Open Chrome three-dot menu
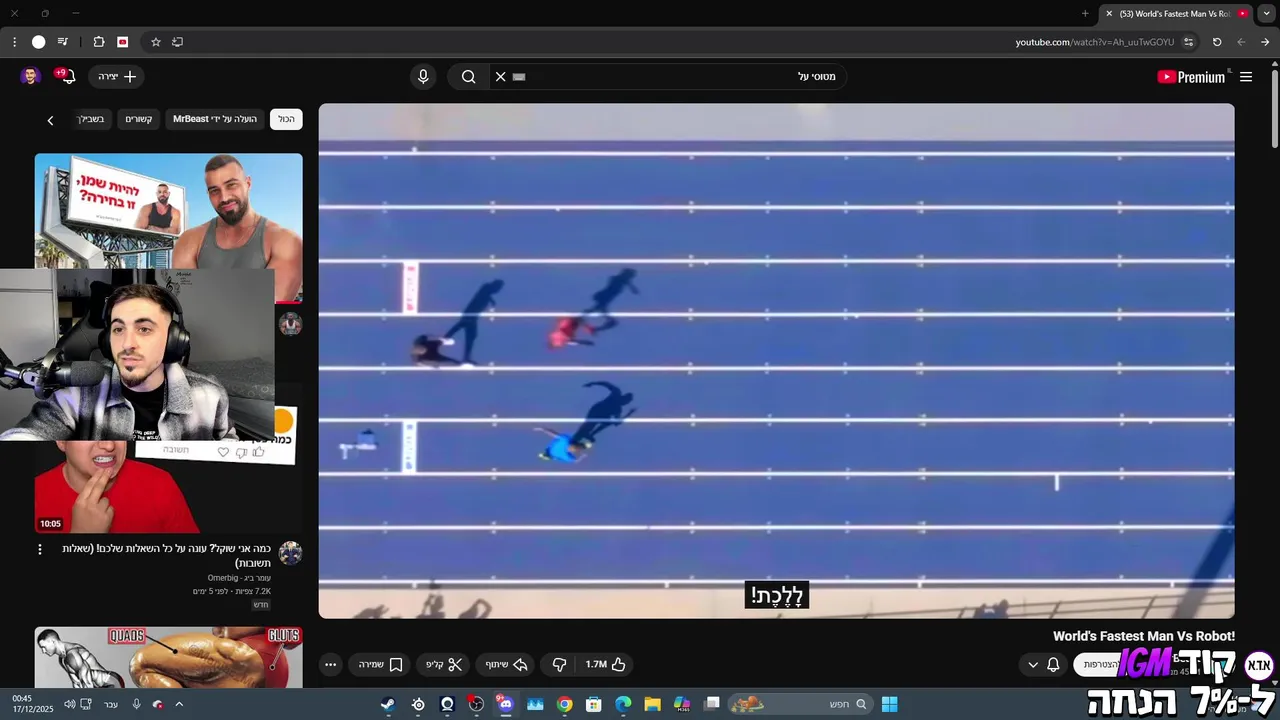1280x720 pixels. click(x=14, y=42)
